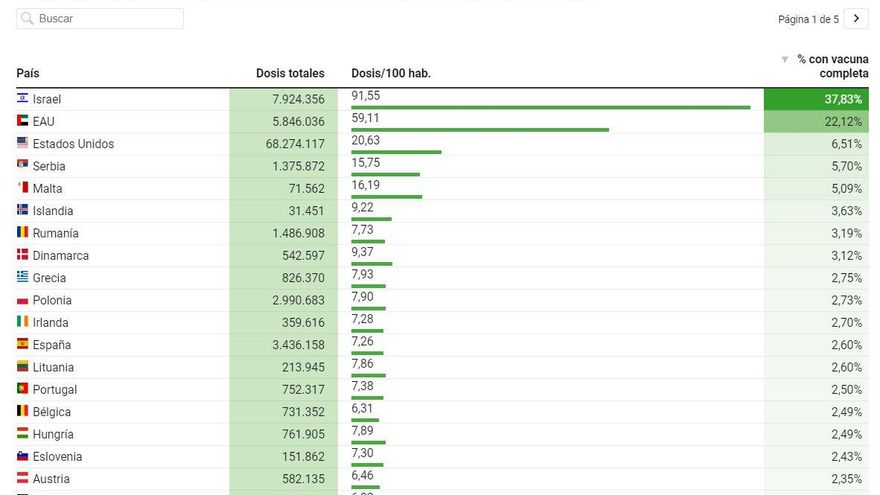The height and width of the screenshot is (495, 880).
Task: Click the dark green 37,83% cell
Action: (x=816, y=99)
